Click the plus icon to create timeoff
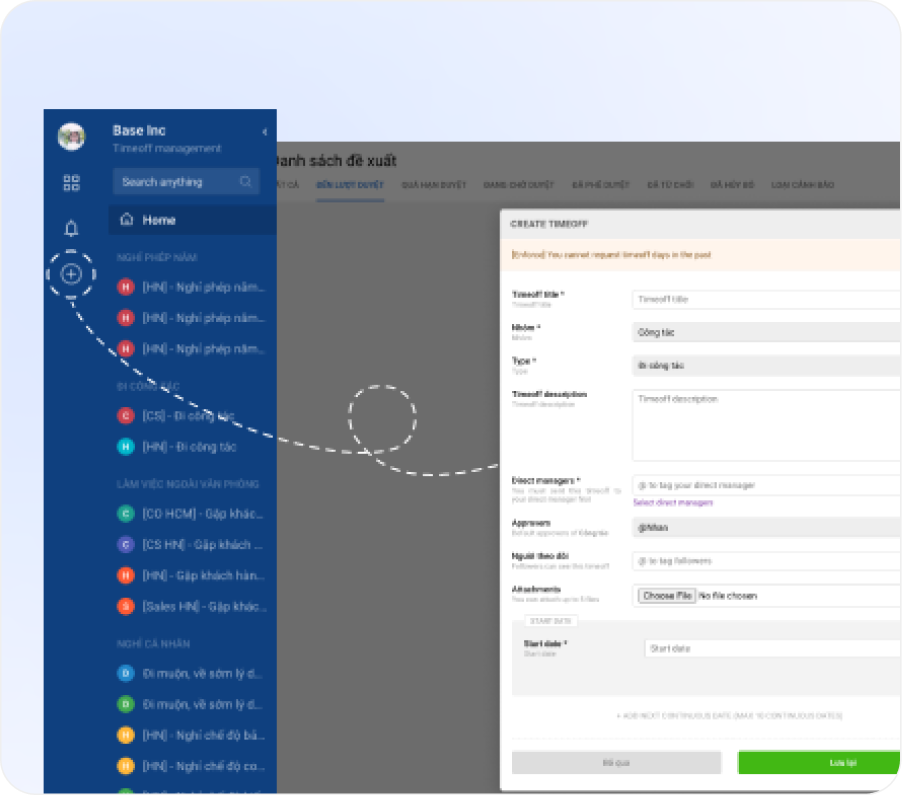902x795 pixels. click(x=71, y=274)
